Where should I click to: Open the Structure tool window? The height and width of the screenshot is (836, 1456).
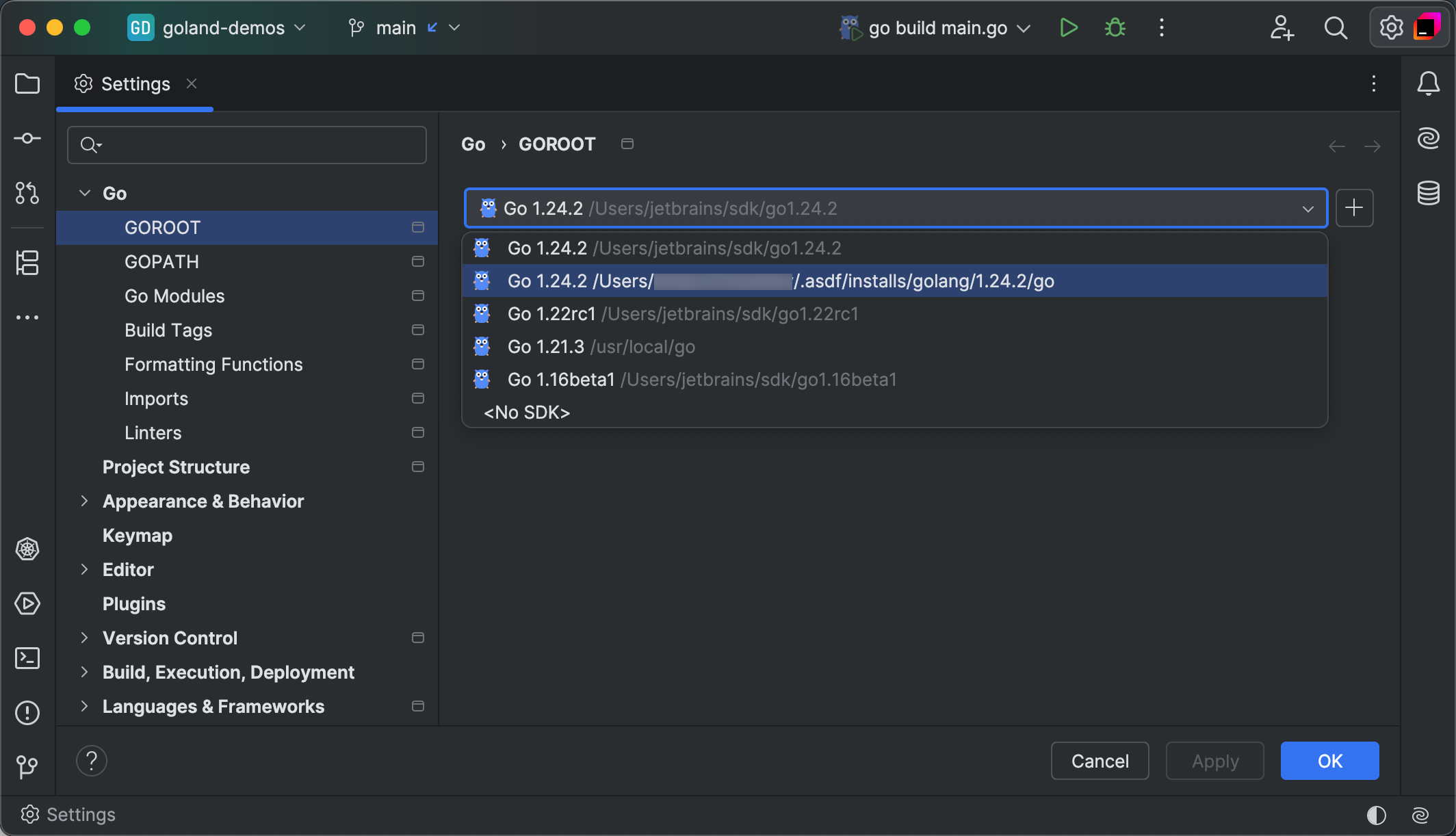click(x=27, y=263)
